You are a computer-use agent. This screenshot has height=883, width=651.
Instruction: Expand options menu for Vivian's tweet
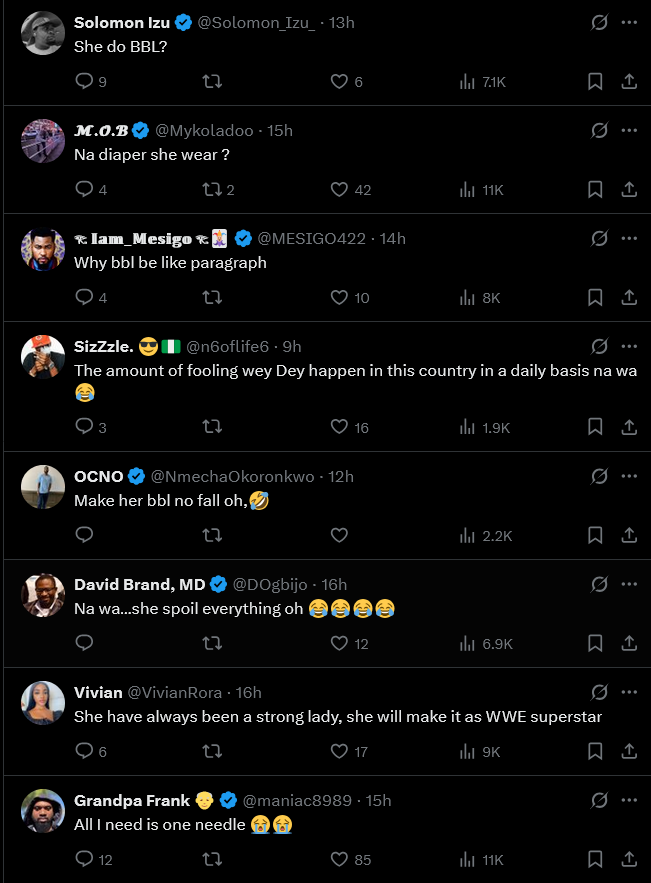coord(629,692)
